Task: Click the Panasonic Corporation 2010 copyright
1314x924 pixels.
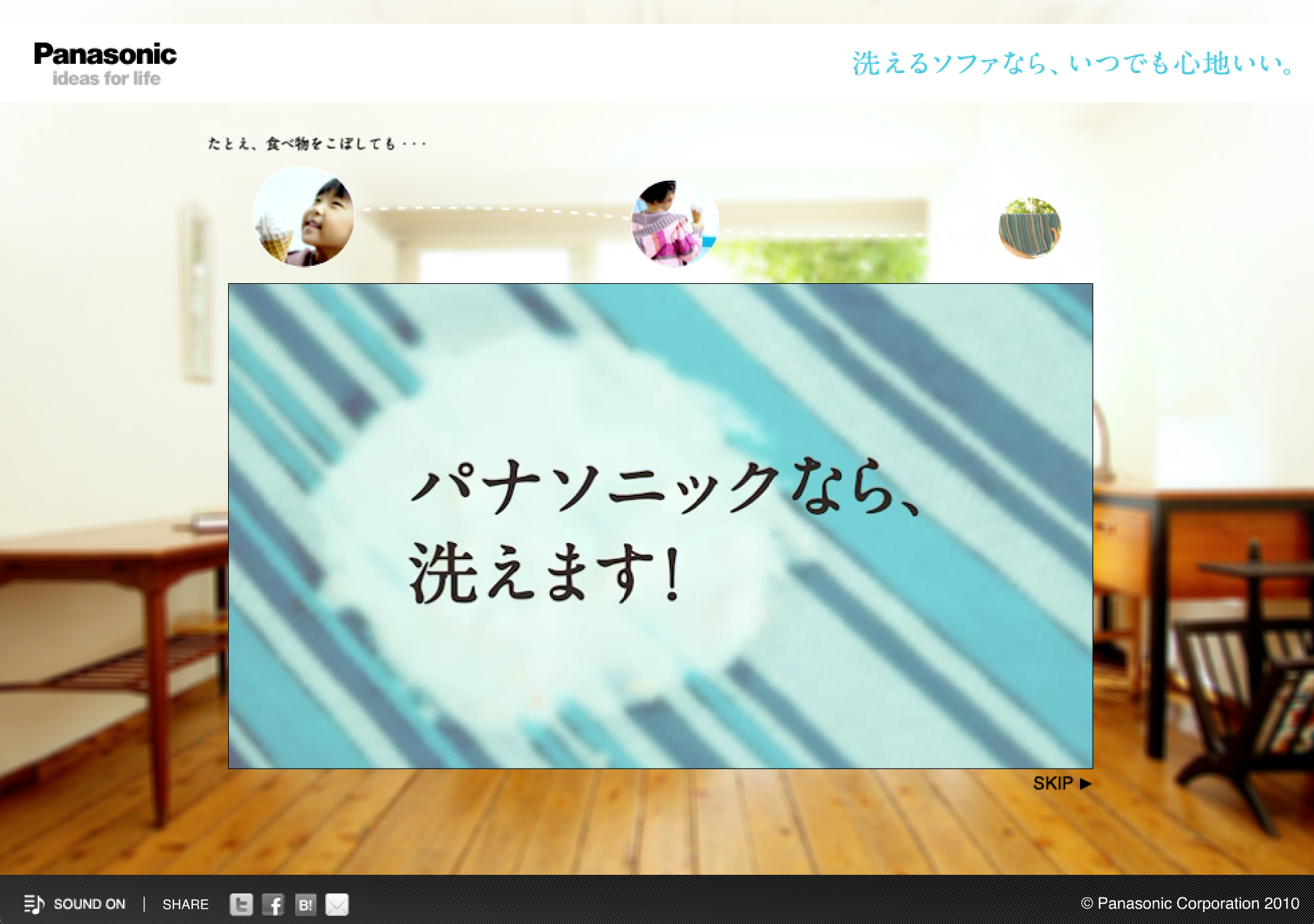Action: [x=1190, y=903]
